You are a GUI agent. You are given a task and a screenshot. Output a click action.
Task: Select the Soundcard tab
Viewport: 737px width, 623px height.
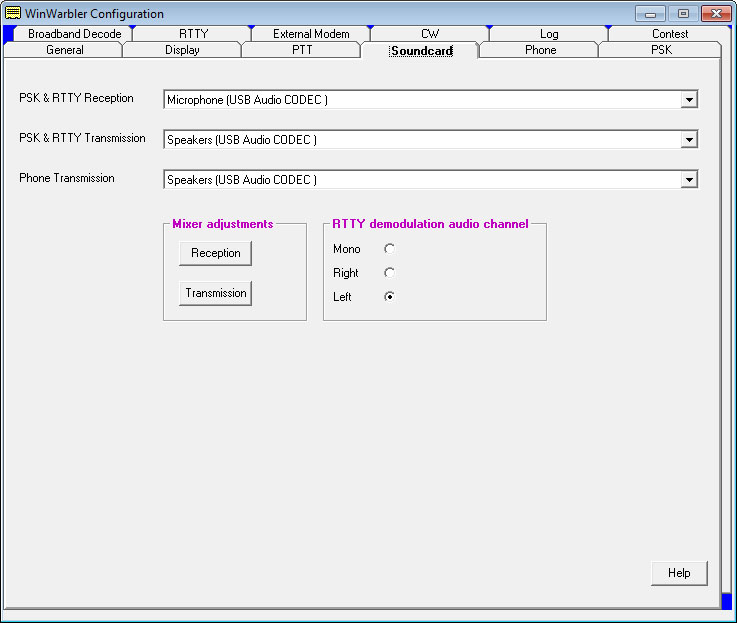pyautogui.click(x=422, y=50)
